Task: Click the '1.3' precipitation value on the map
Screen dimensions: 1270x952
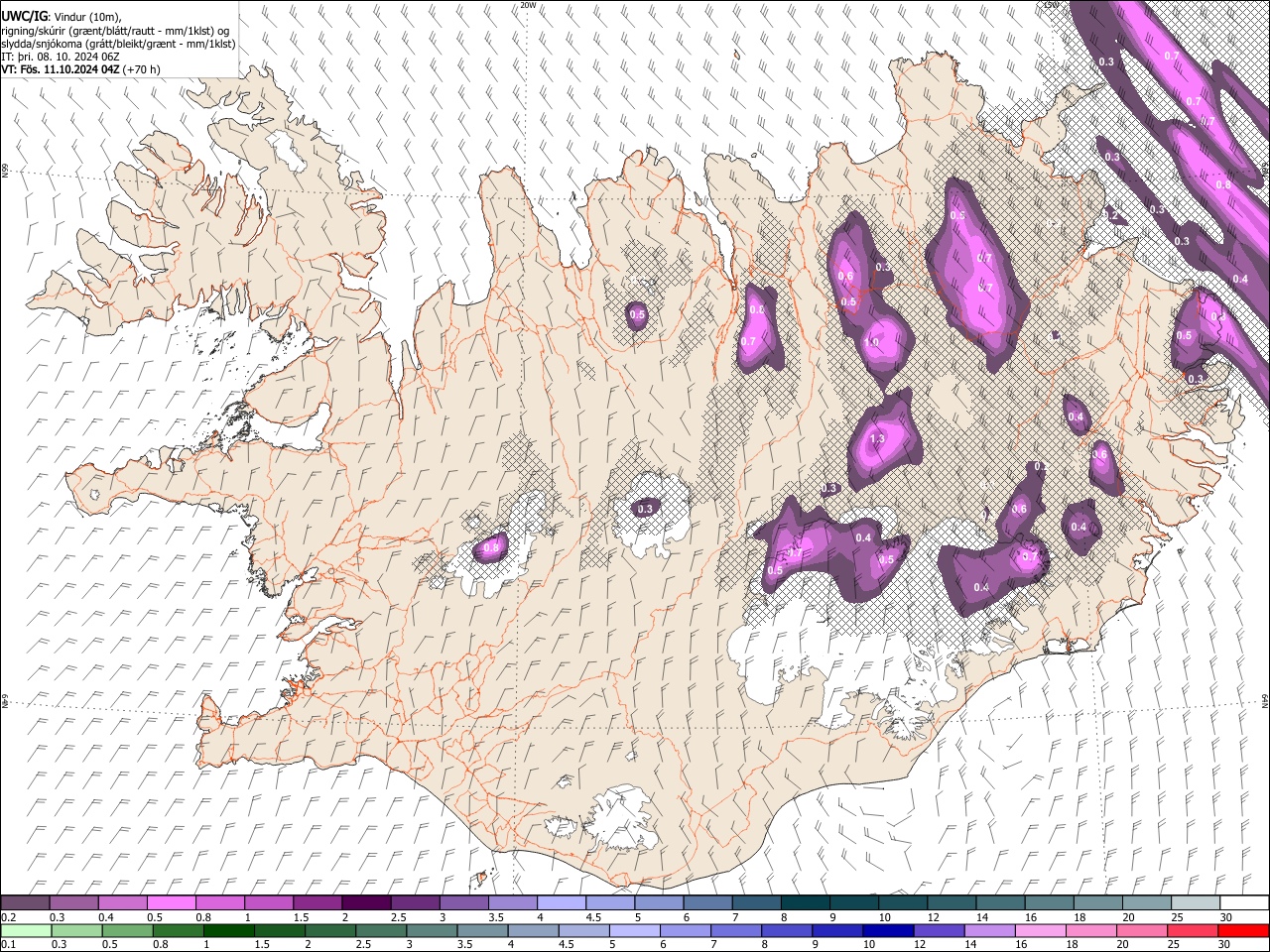Action: click(877, 438)
